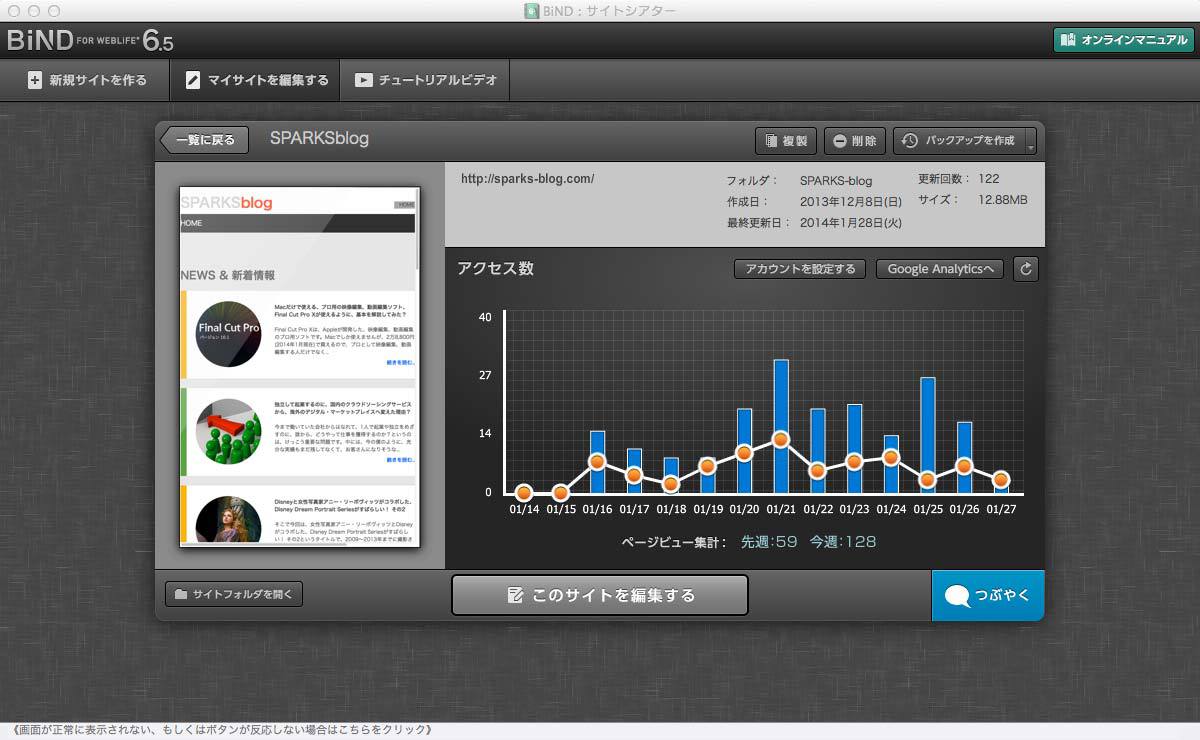Go back with 一覧に戻る button
This screenshot has height=740, width=1200.
pyautogui.click(x=205, y=140)
